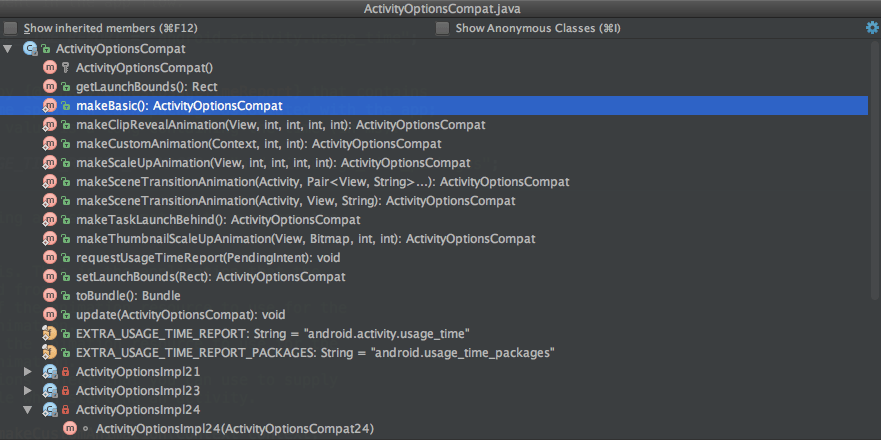Select makeBasic(): ActivityOptionsCompat method
This screenshot has width=881, height=440.
pos(179,106)
